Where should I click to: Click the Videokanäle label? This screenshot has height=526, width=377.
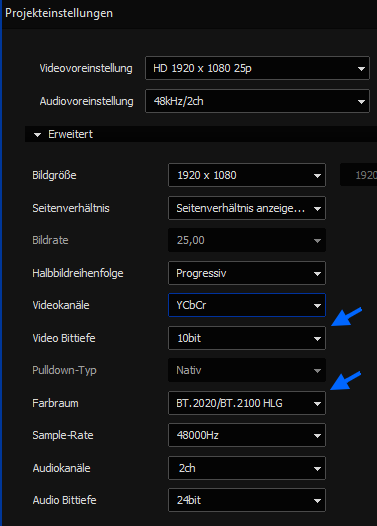point(61,305)
